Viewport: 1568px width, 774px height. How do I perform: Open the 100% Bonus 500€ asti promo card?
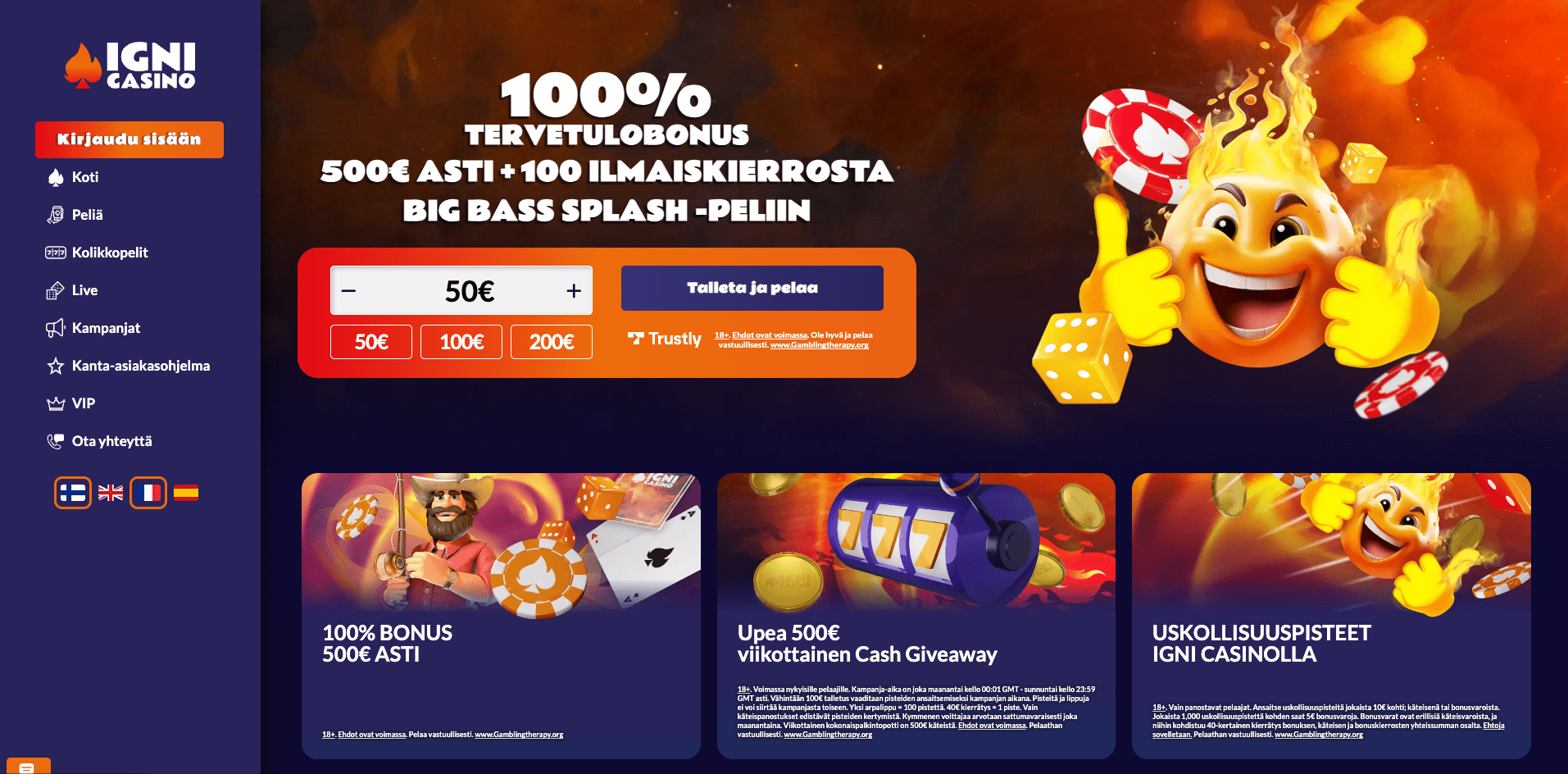click(x=501, y=616)
